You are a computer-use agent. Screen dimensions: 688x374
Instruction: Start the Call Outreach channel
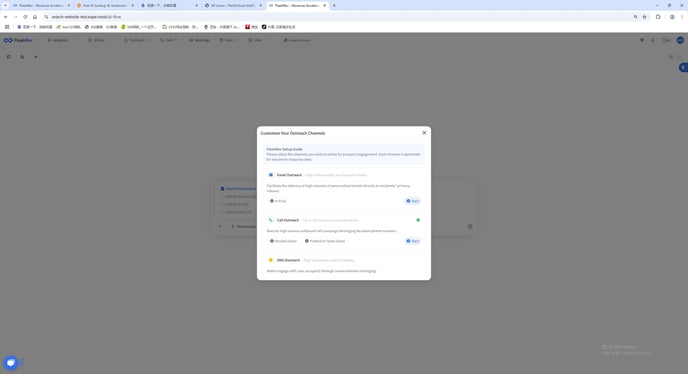412,241
